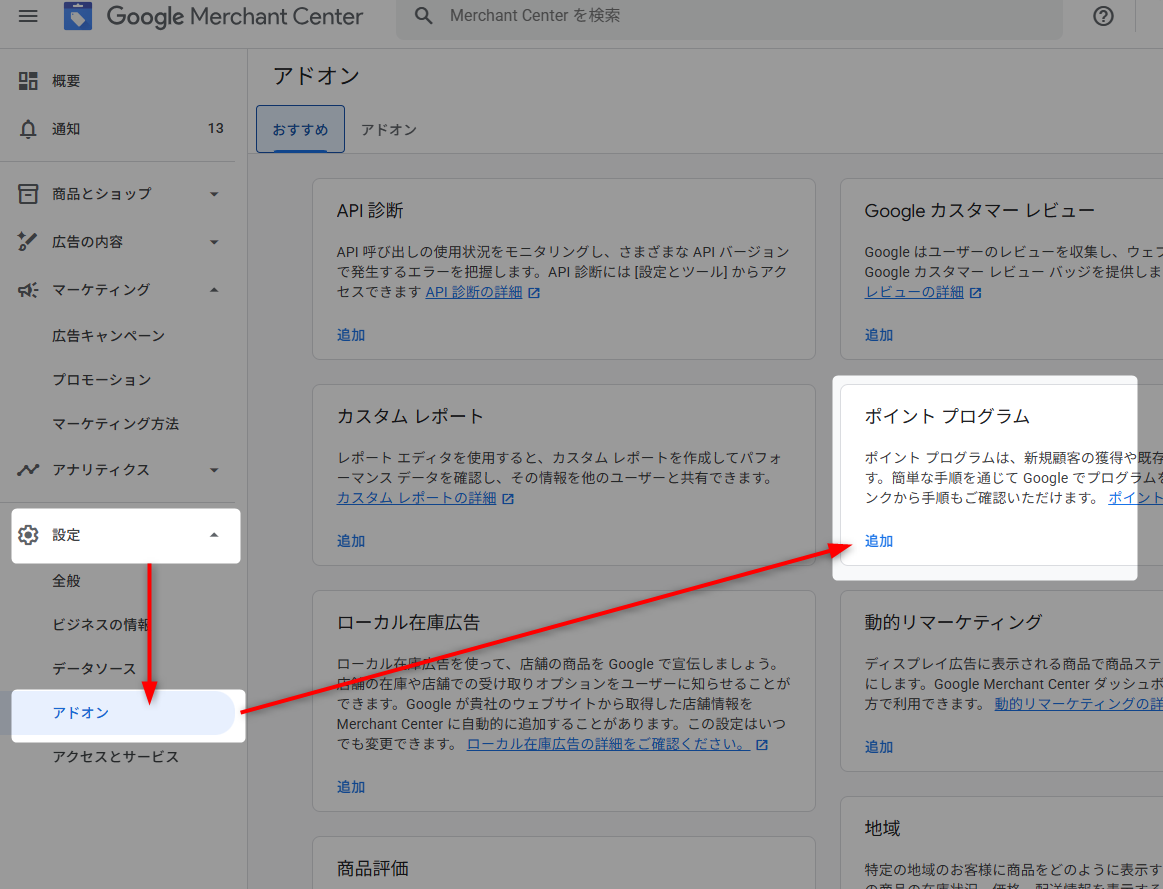This screenshot has height=889, width=1163.
Task: Open the API 診断の詳細 link
Action: tap(474, 293)
